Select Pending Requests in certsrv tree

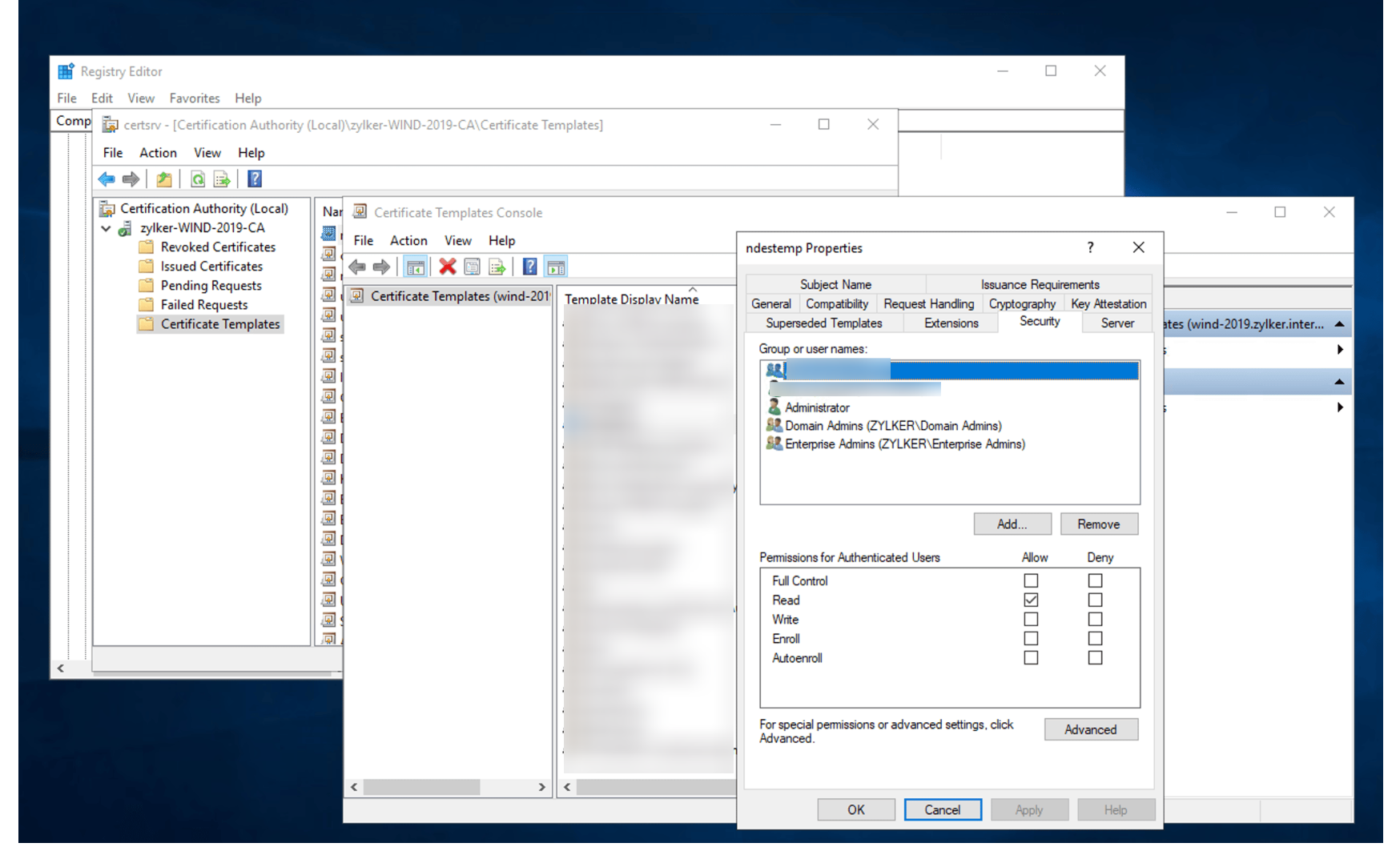[x=211, y=286]
